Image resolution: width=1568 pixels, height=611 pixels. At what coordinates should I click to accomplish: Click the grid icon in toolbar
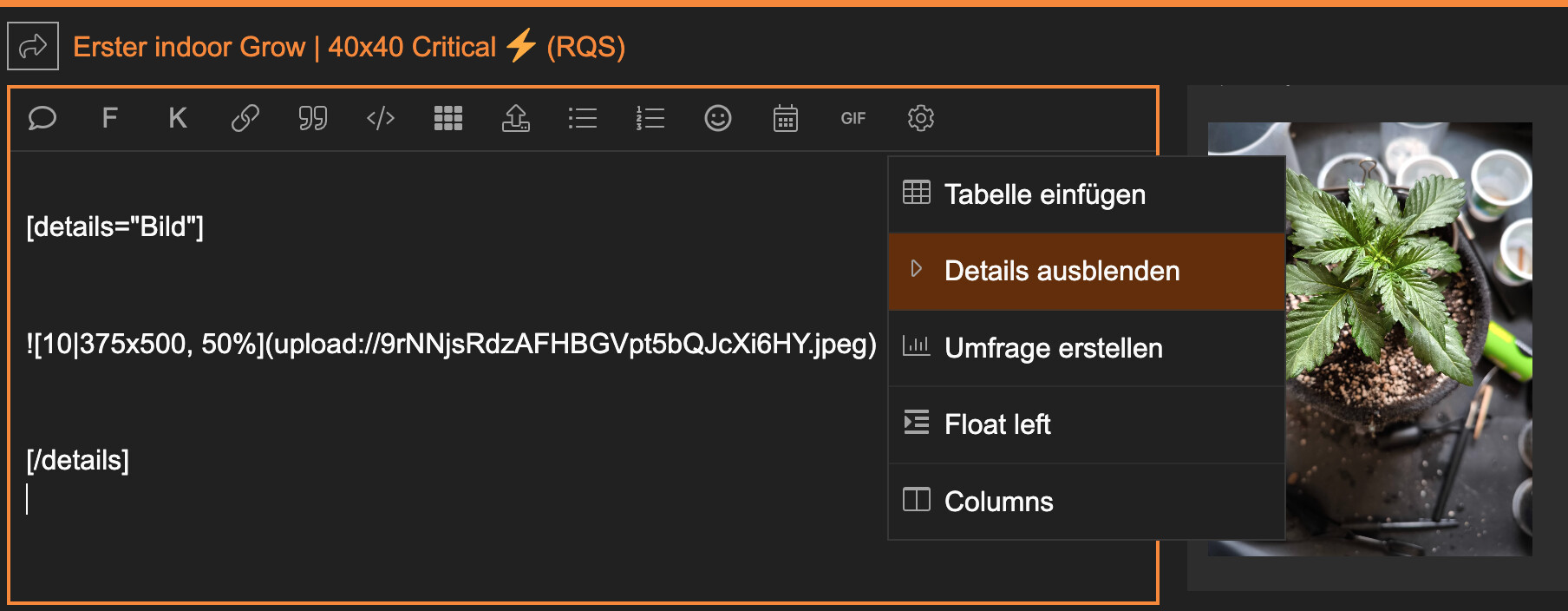coord(448,118)
